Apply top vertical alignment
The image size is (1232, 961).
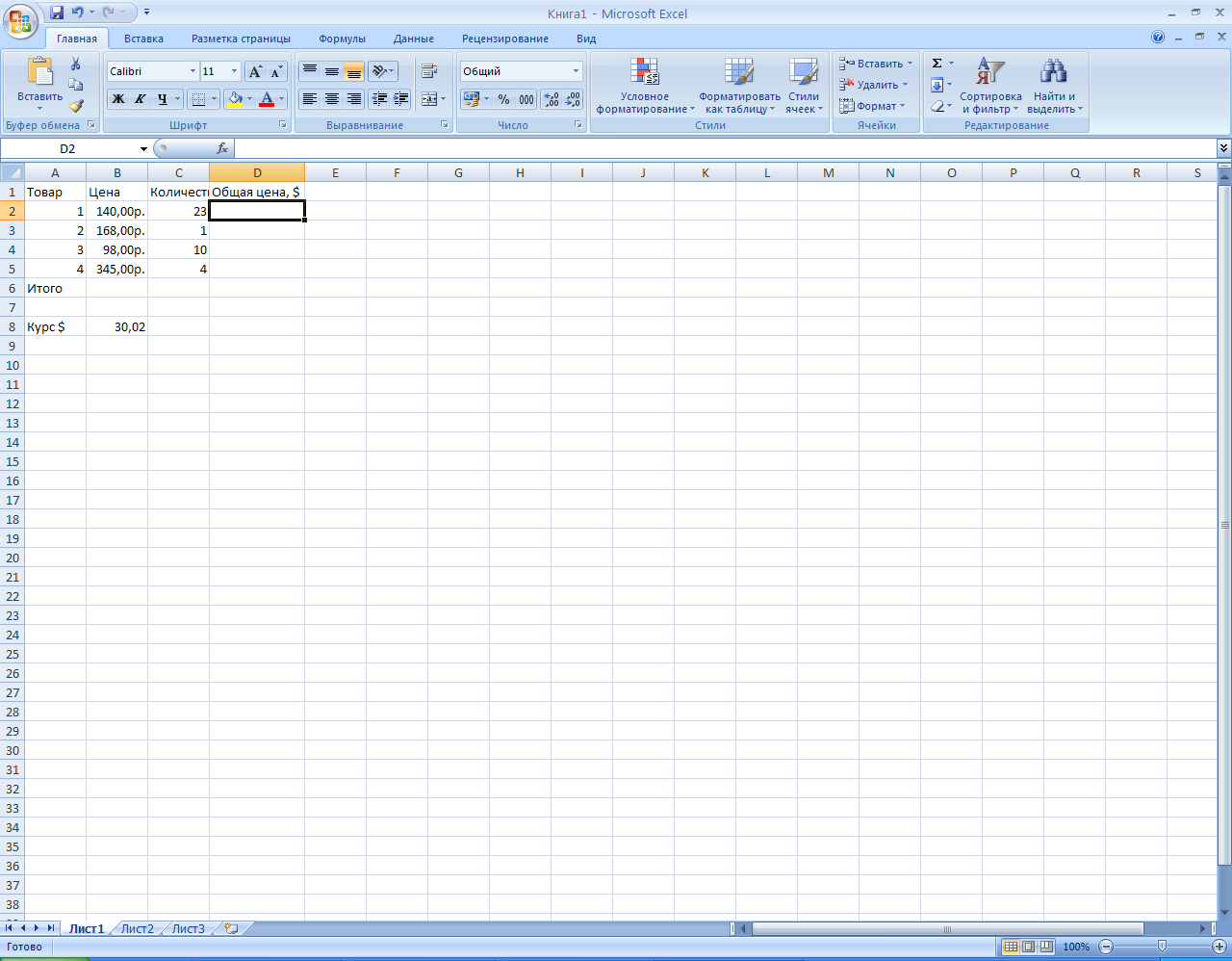pos(310,71)
